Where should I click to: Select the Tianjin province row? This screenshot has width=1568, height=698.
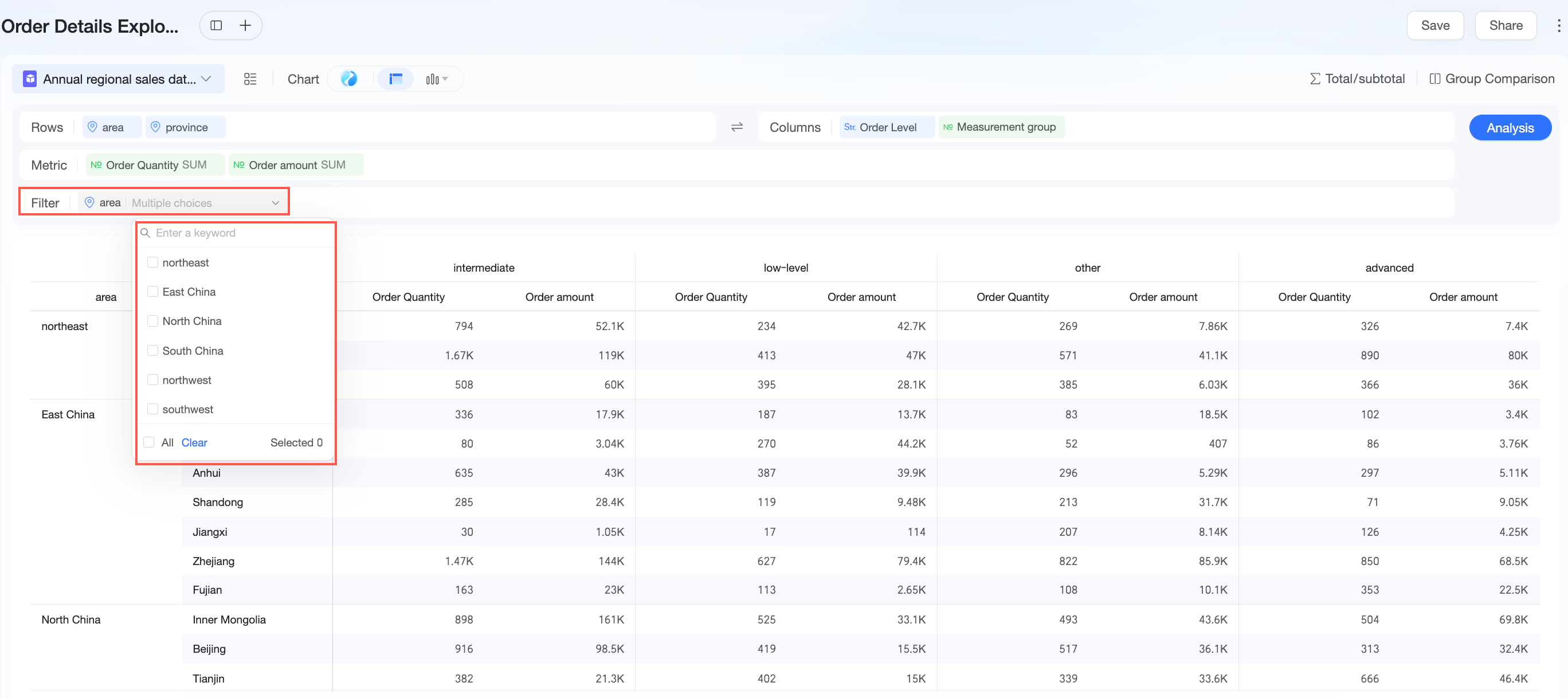click(x=209, y=679)
